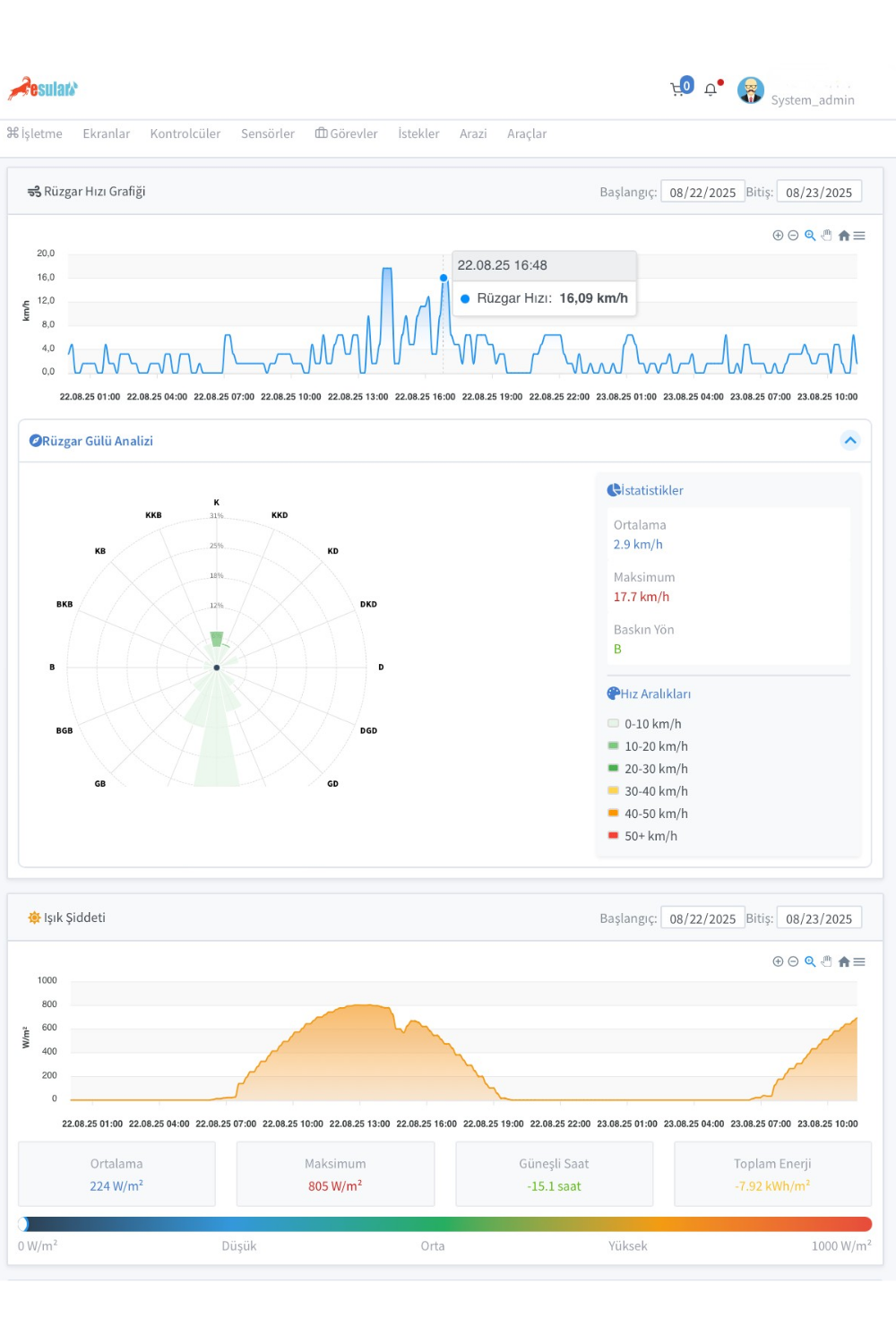Open the notifications bell
This screenshot has height=1344, width=896.
pos(711,90)
